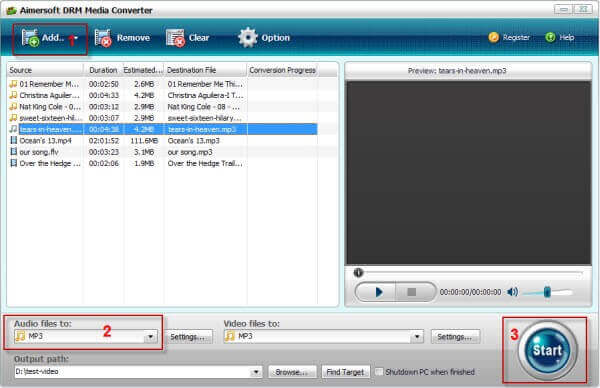Select Ocean's 13.mp4 video row
Screen dimensions: 600x388
(163, 140)
